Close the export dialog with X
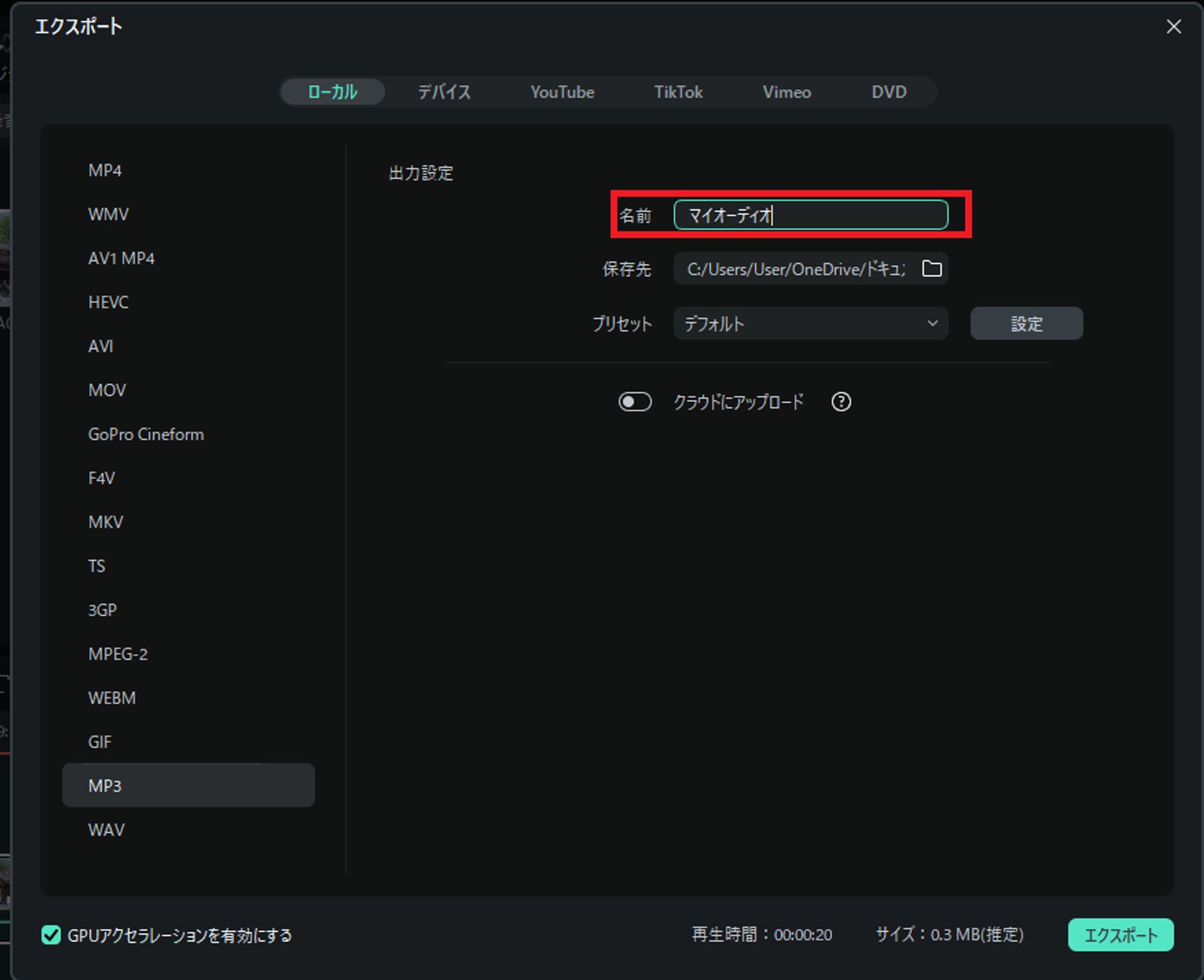 [x=1173, y=26]
